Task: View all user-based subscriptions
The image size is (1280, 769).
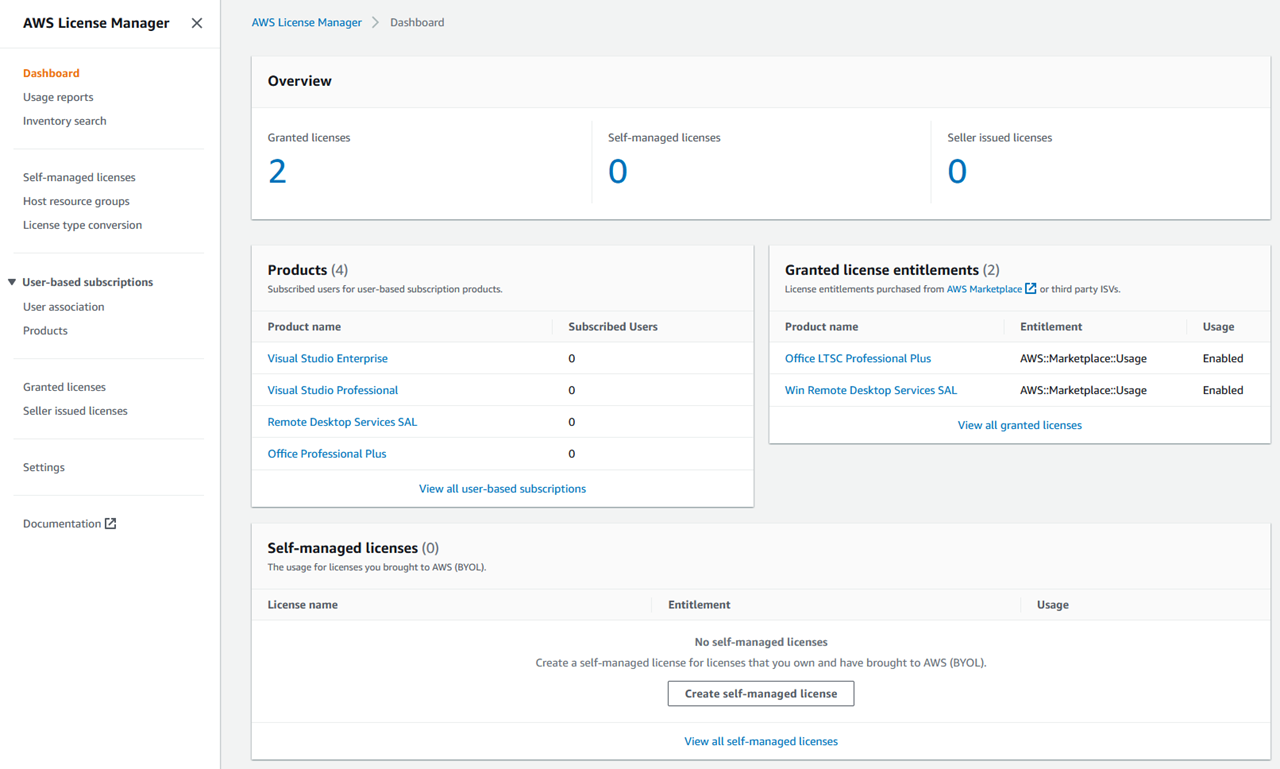Action: [502, 488]
